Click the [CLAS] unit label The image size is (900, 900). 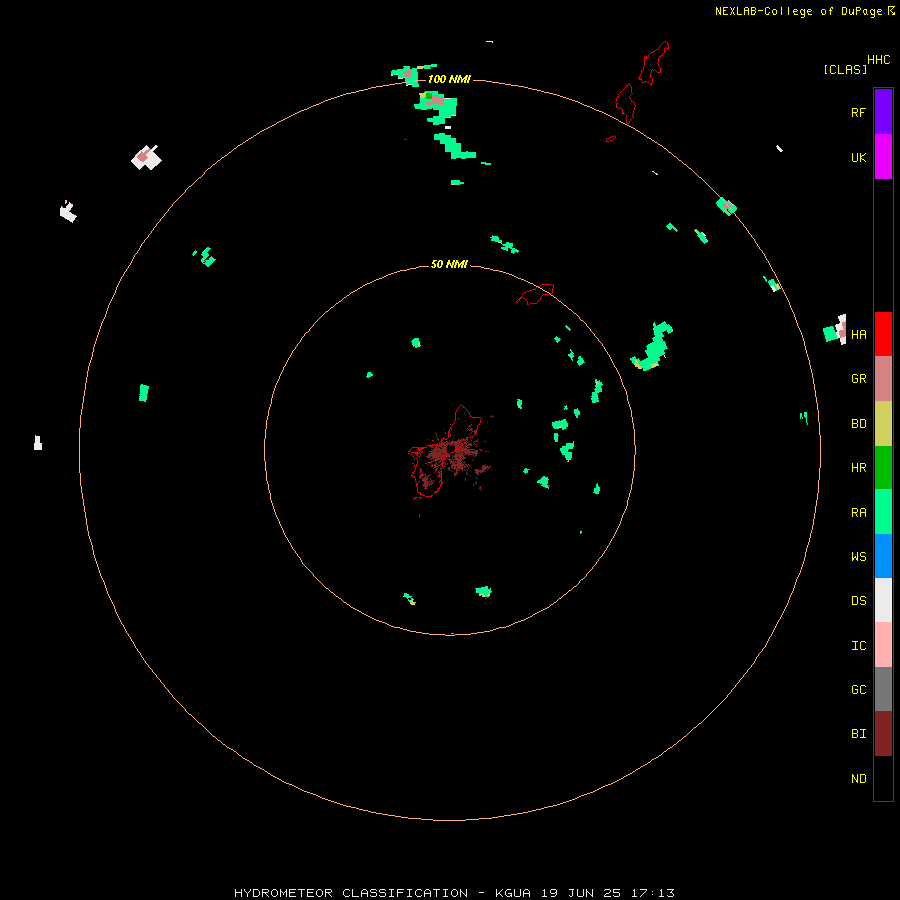click(x=845, y=69)
